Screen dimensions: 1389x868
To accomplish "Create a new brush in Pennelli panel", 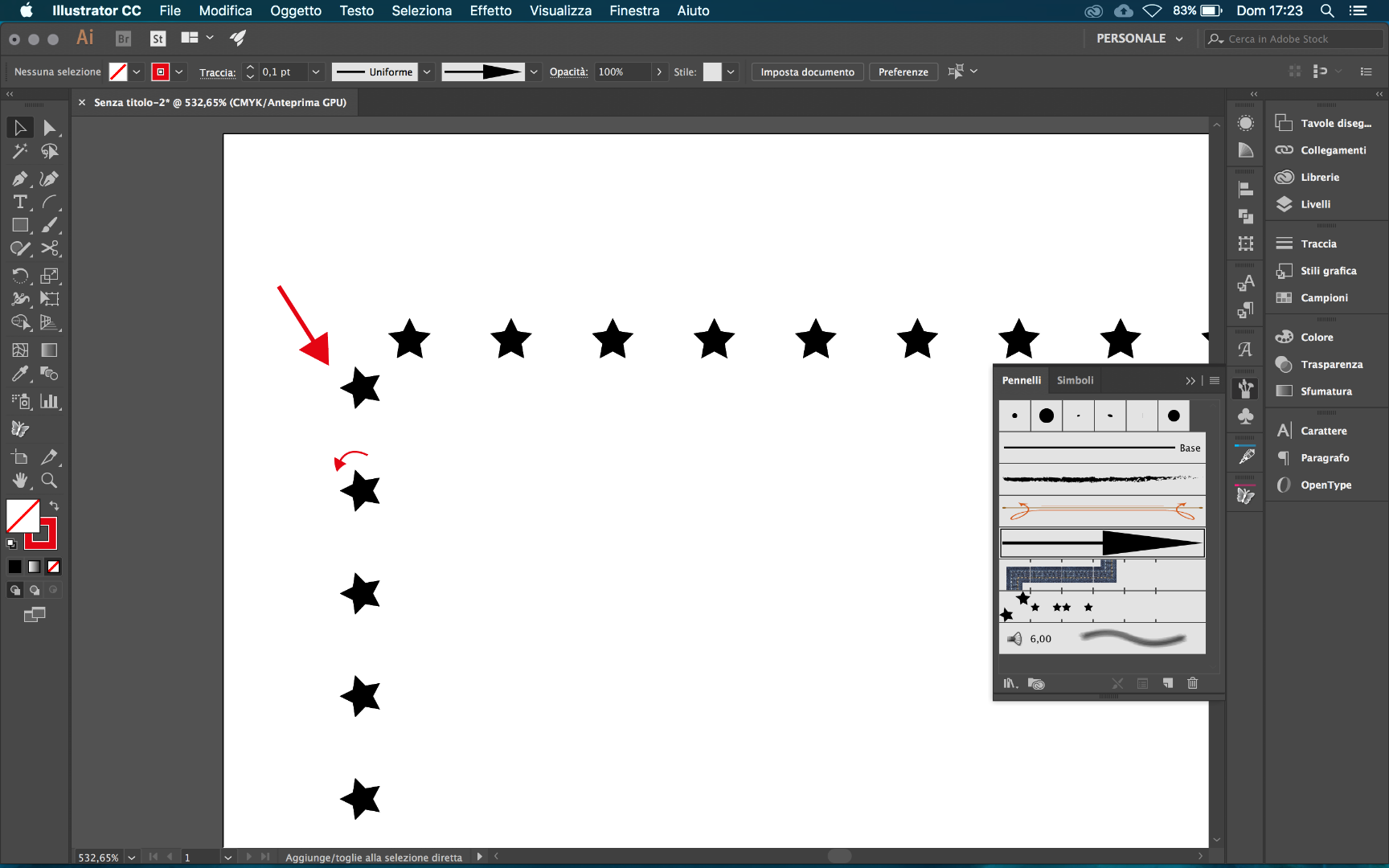I will [x=1167, y=683].
